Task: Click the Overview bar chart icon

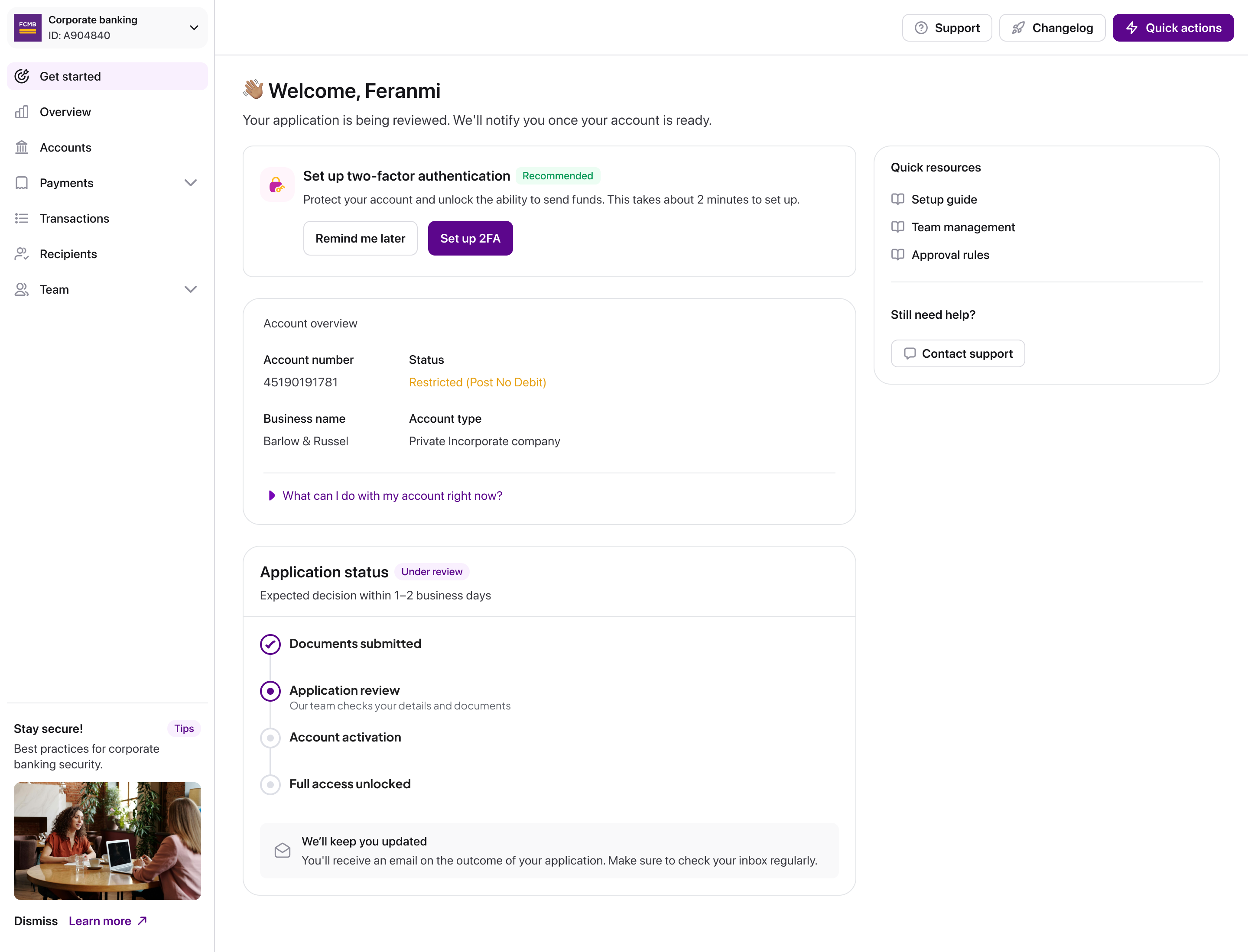Action: 22,112
